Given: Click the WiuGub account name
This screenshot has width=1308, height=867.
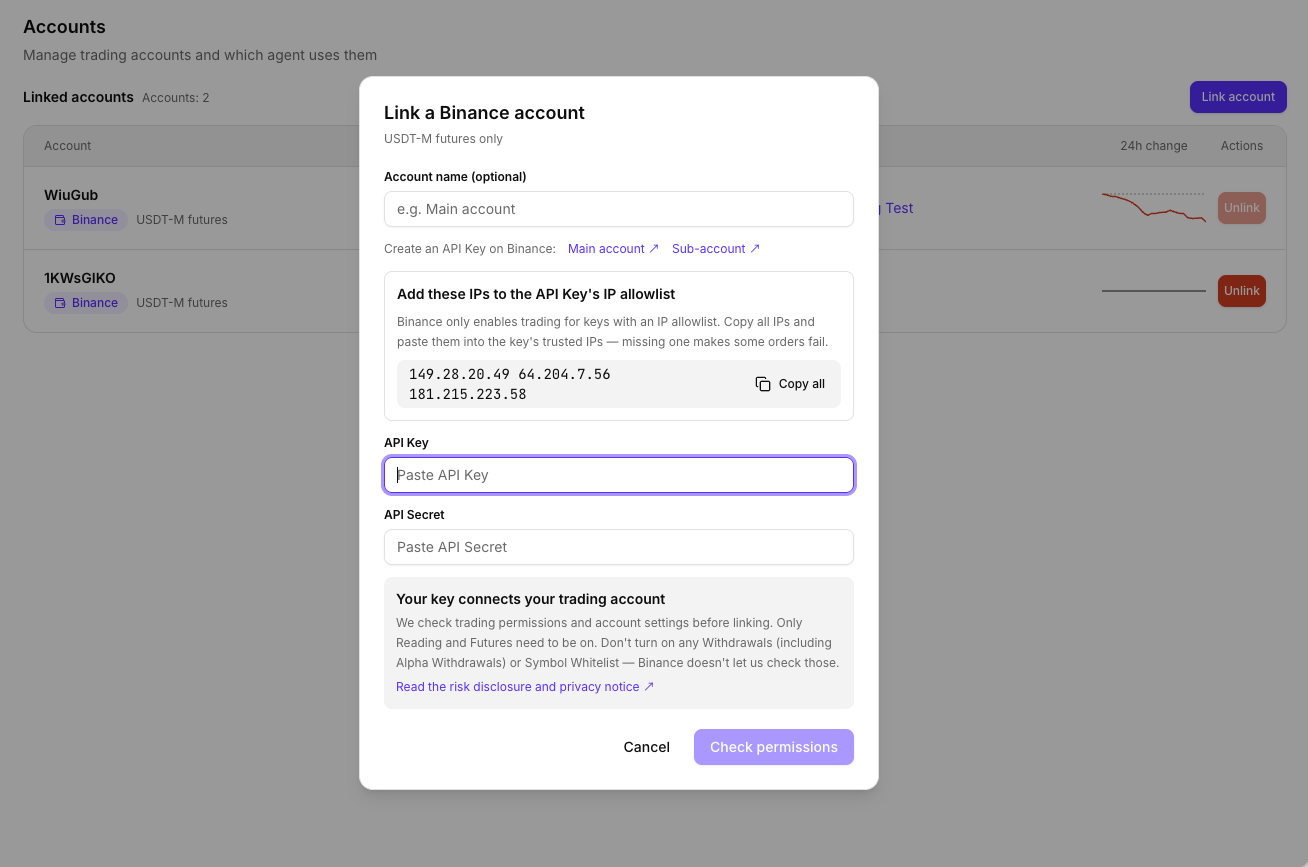Looking at the screenshot, I should 71,195.
